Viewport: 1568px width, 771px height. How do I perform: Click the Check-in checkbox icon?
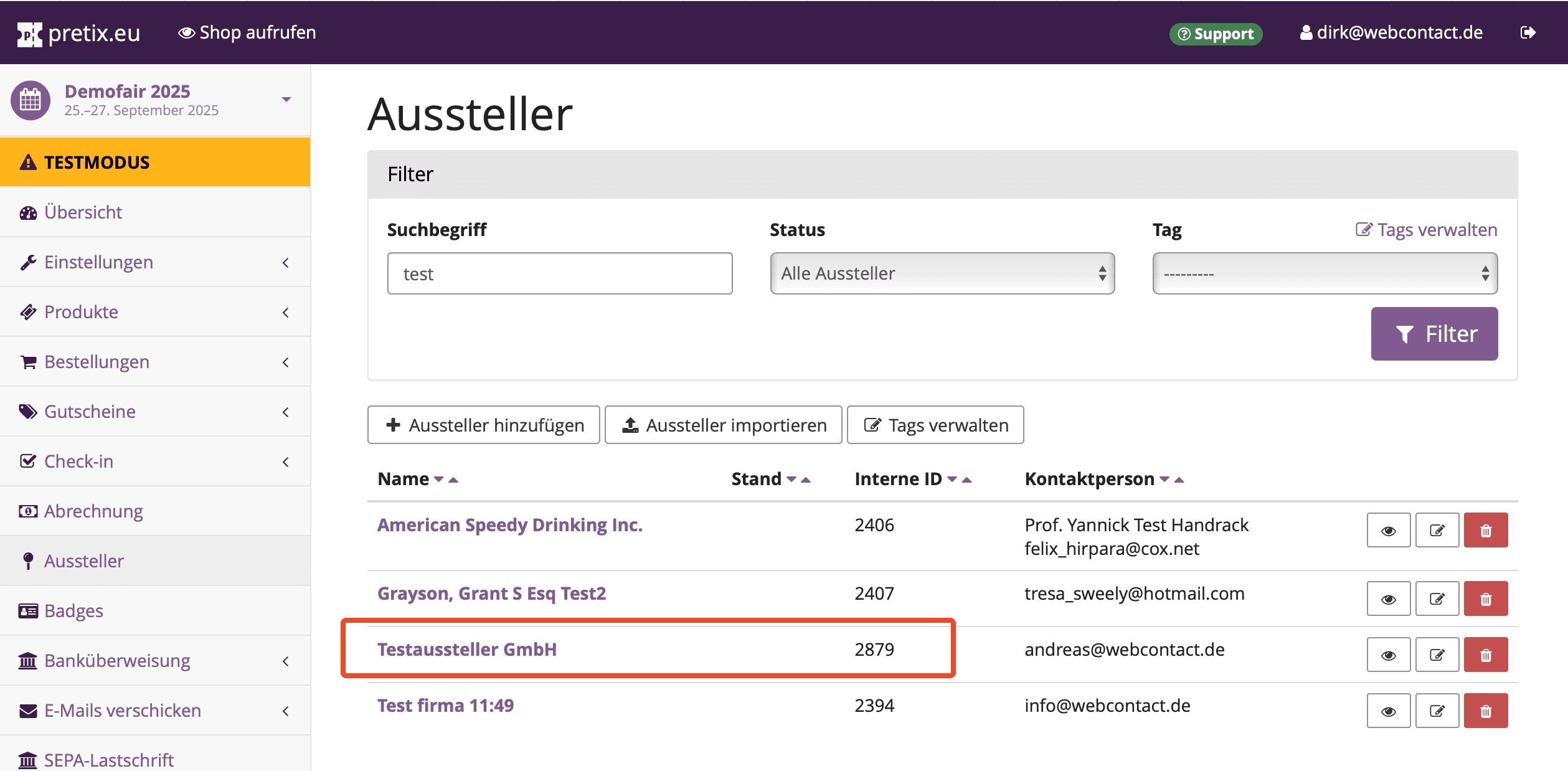28,461
